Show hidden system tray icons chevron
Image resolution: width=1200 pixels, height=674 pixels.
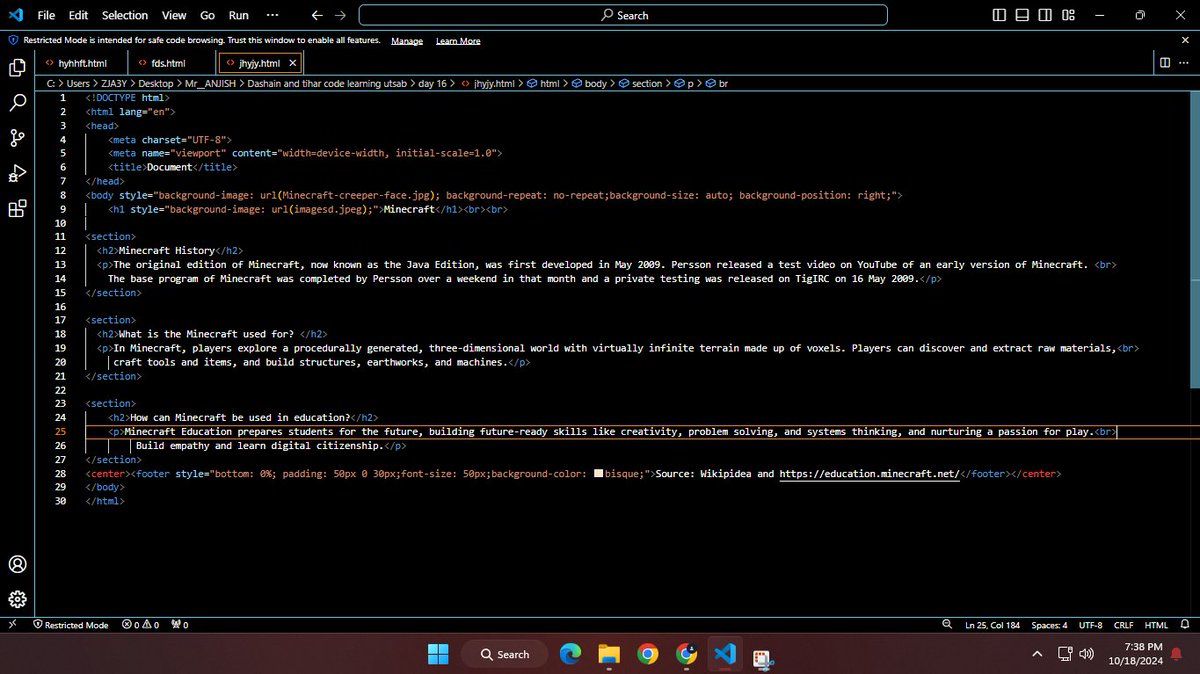tap(1037, 654)
